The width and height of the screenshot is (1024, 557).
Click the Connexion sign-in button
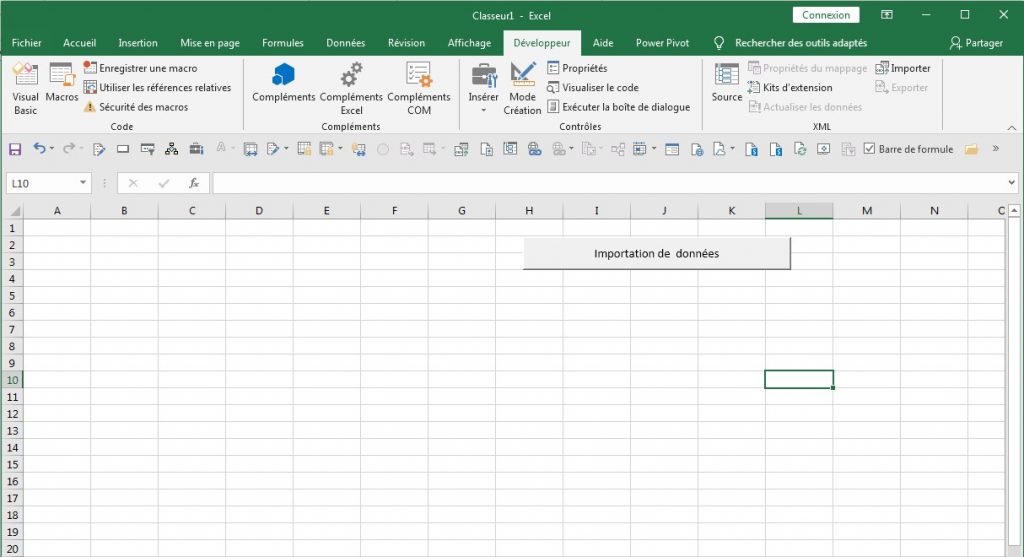(x=826, y=15)
